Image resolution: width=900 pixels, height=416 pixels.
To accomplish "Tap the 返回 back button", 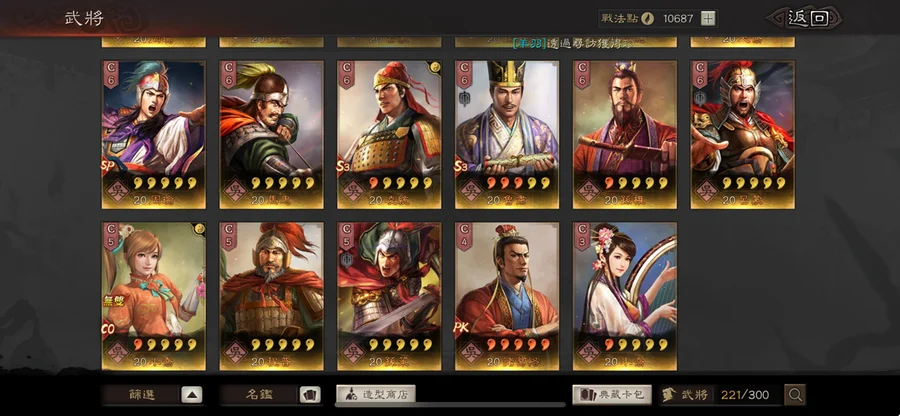I will [808, 18].
